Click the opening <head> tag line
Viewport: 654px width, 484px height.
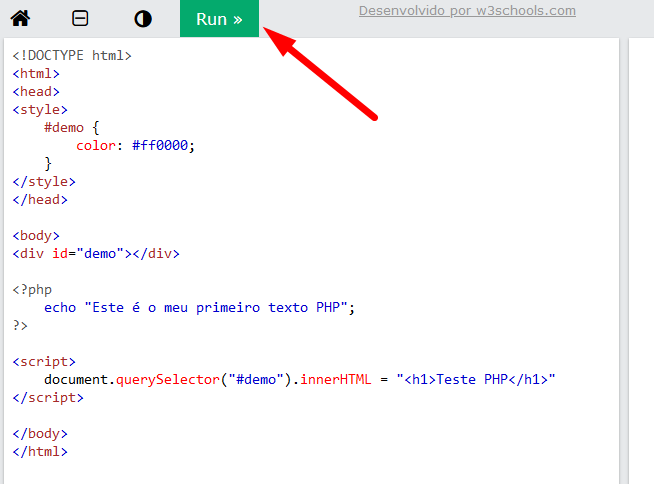pyautogui.click(x=36, y=91)
